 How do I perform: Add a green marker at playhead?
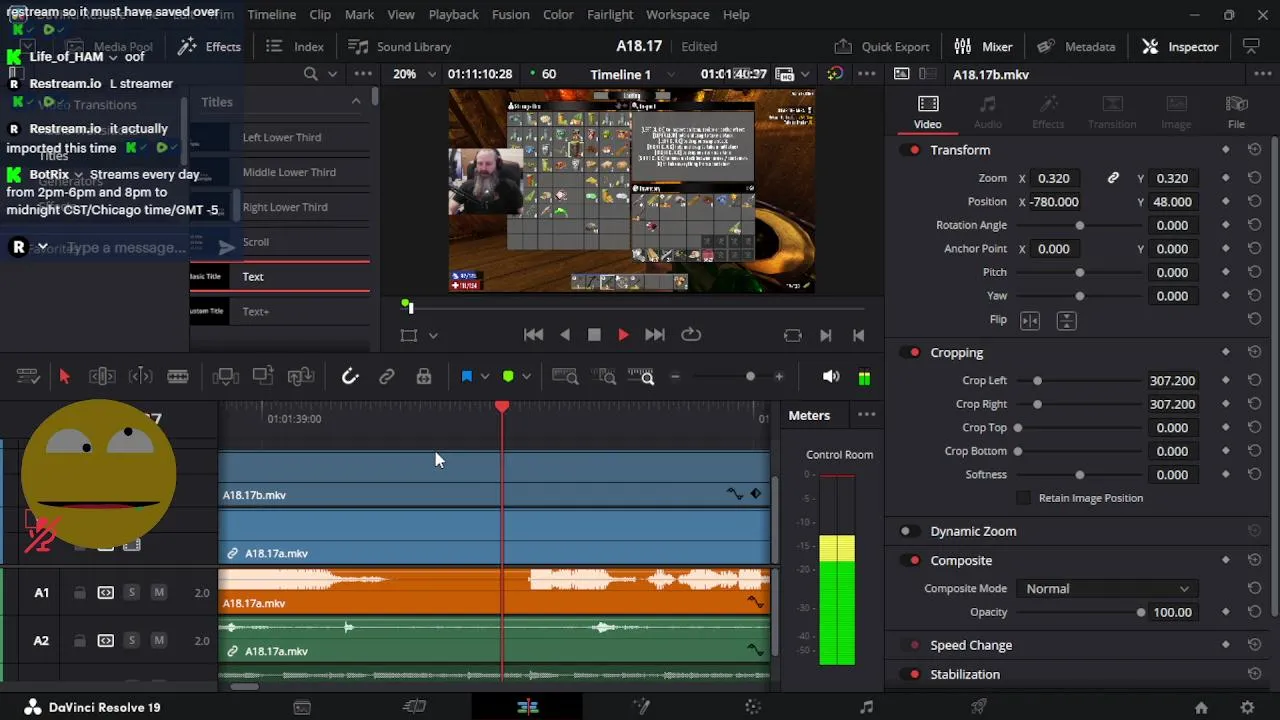click(508, 376)
